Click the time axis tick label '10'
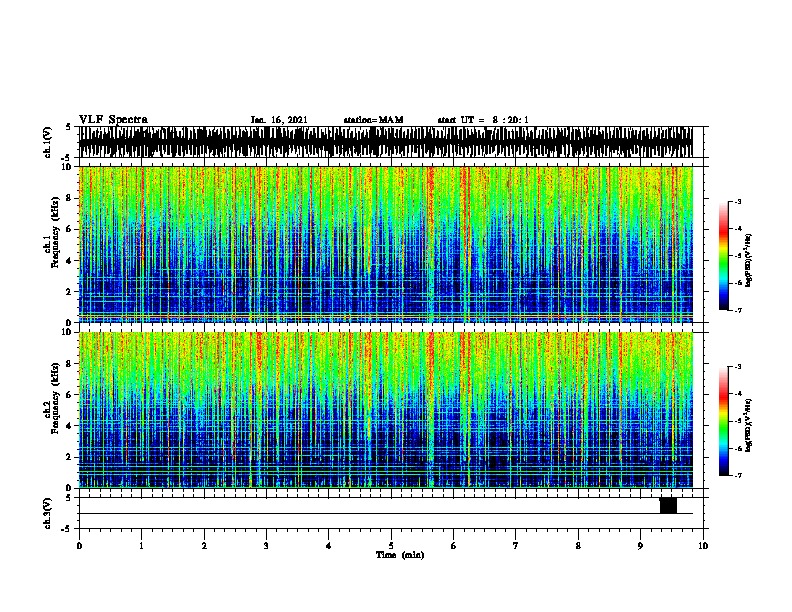Image resolution: width=792 pixels, height=612 pixels. pyautogui.click(x=703, y=546)
